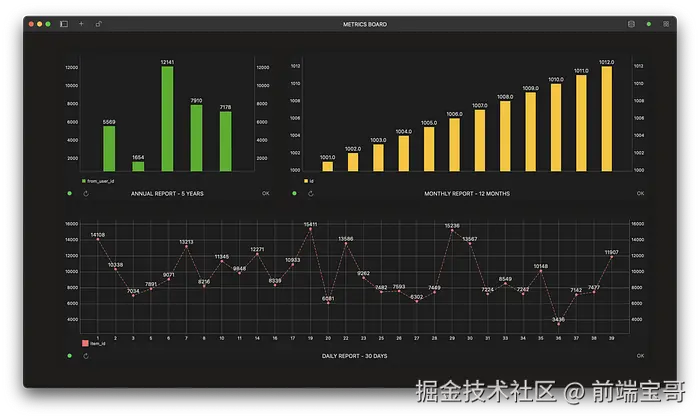Select the green bar labeled 7178
The image size is (700, 419).
225,141
